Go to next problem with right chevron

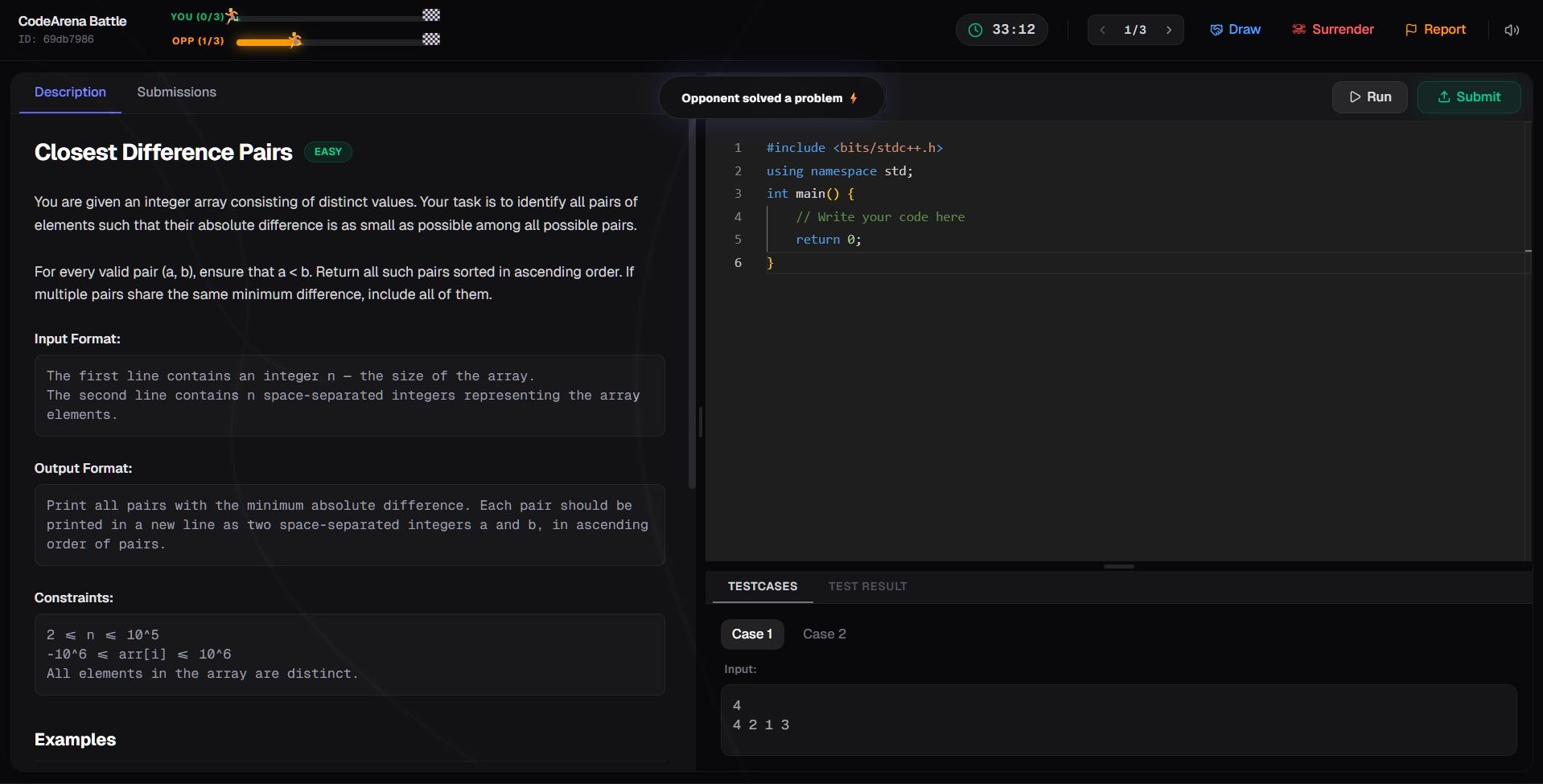coord(1170,29)
